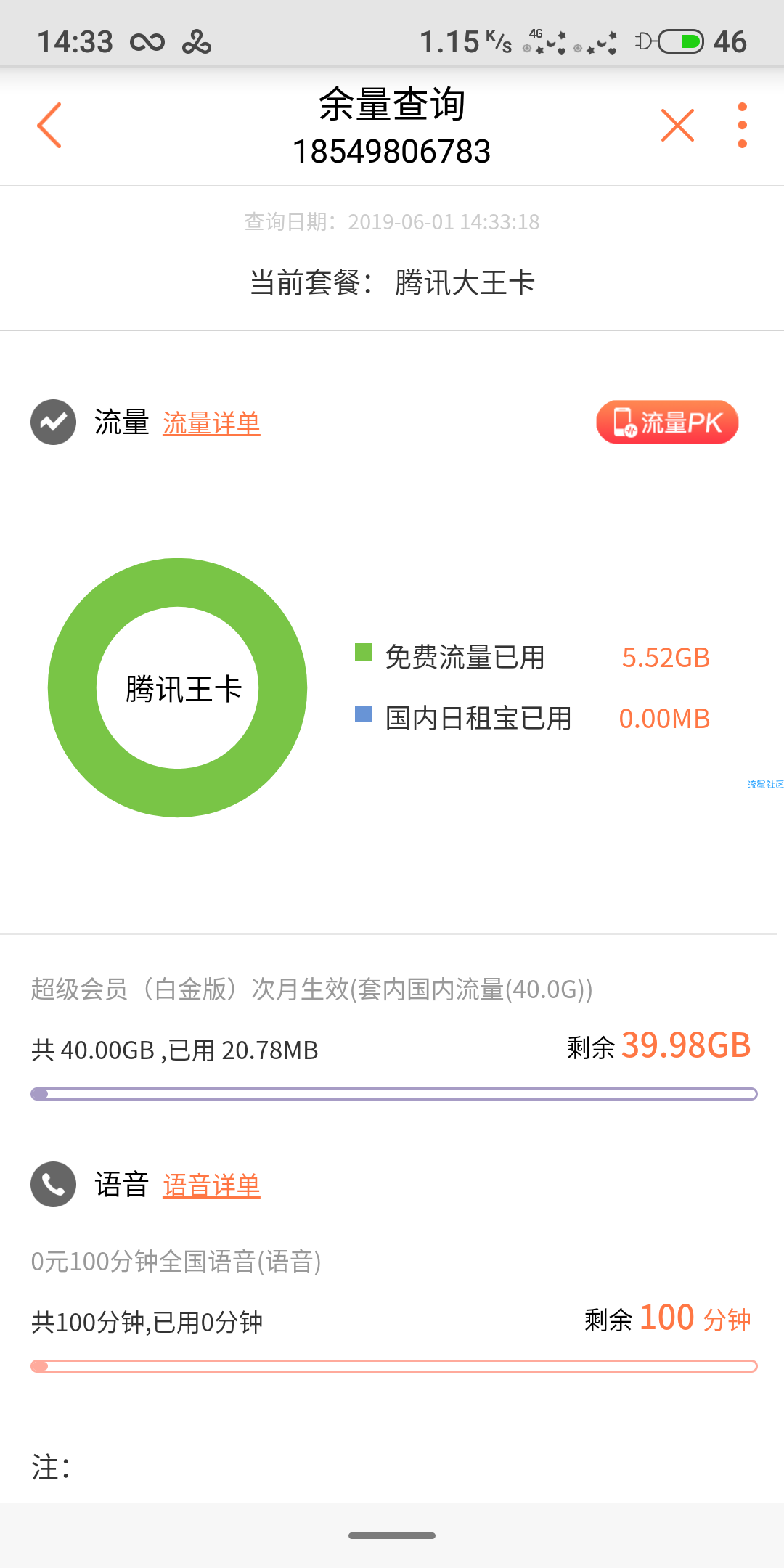Tap the 流量PK button
Viewport: 784px width, 1568px height.
tap(667, 422)
